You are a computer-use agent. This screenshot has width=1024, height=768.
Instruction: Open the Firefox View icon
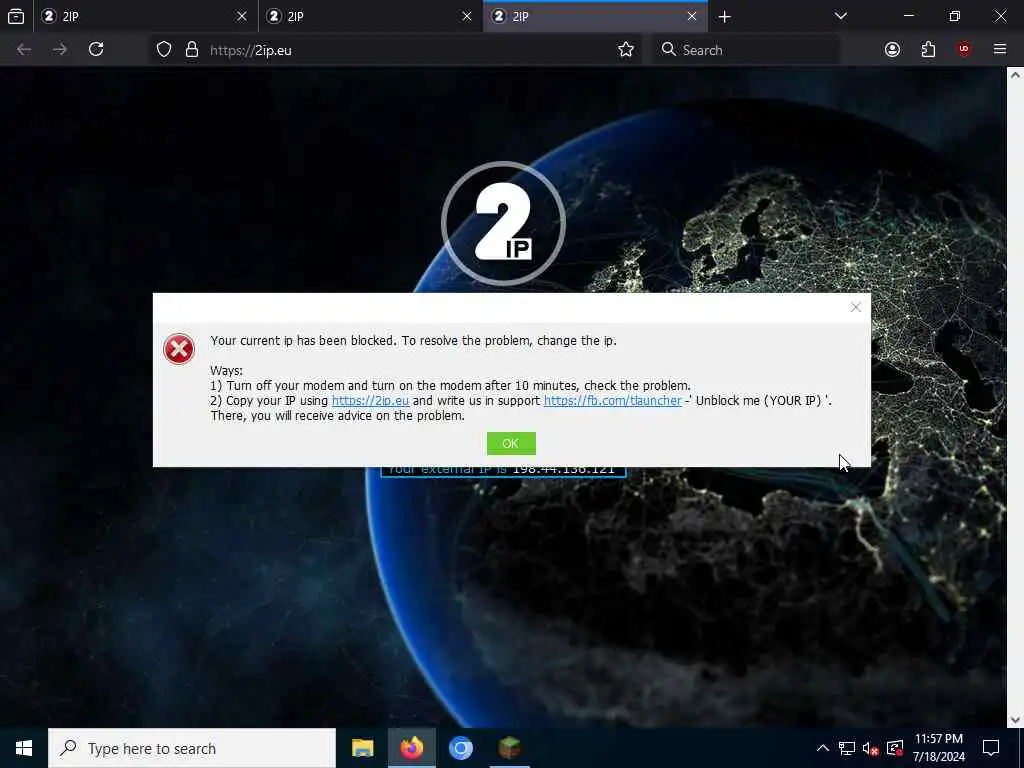[16, 16]
